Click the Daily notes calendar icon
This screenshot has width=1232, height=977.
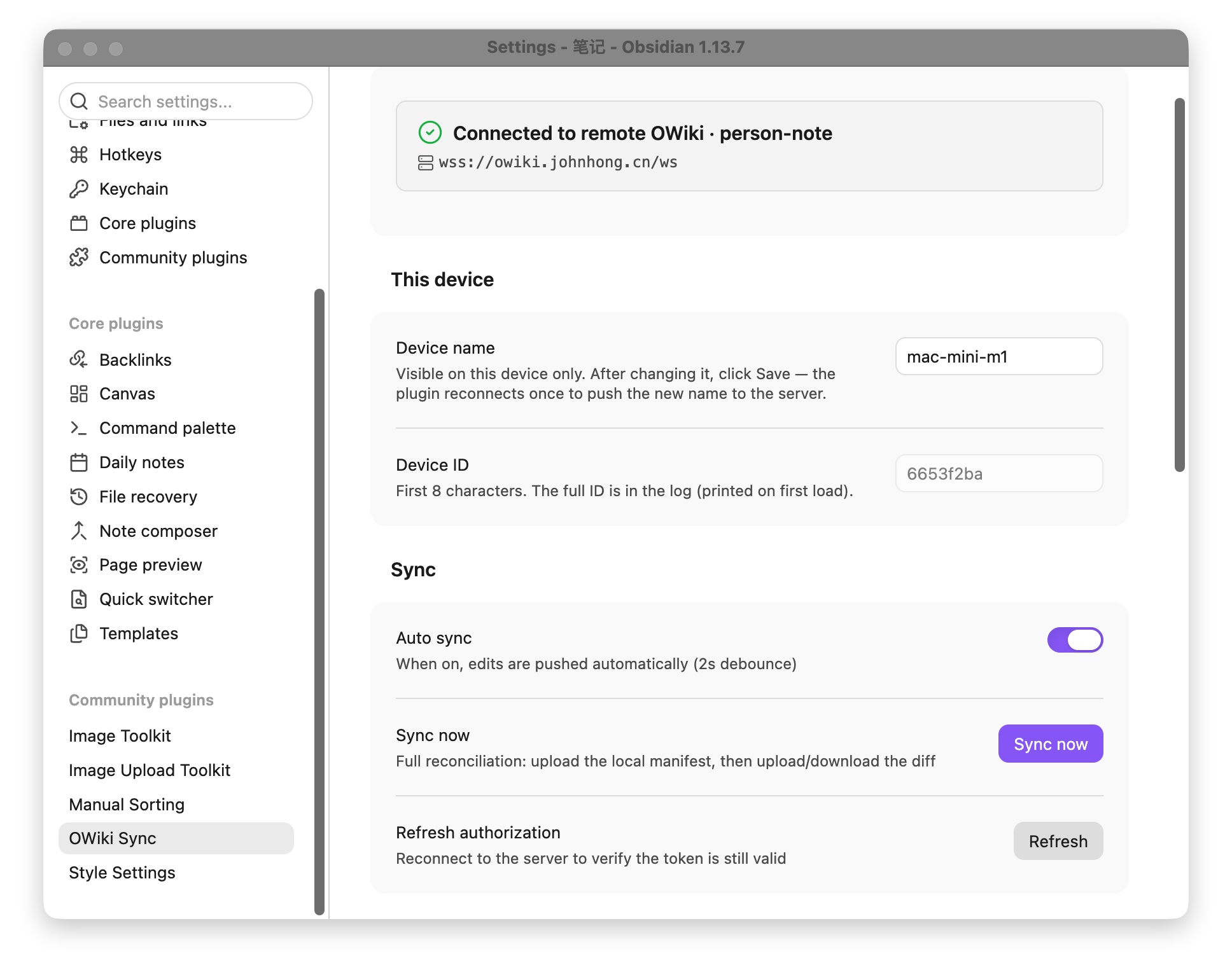(x=79, y=462)
